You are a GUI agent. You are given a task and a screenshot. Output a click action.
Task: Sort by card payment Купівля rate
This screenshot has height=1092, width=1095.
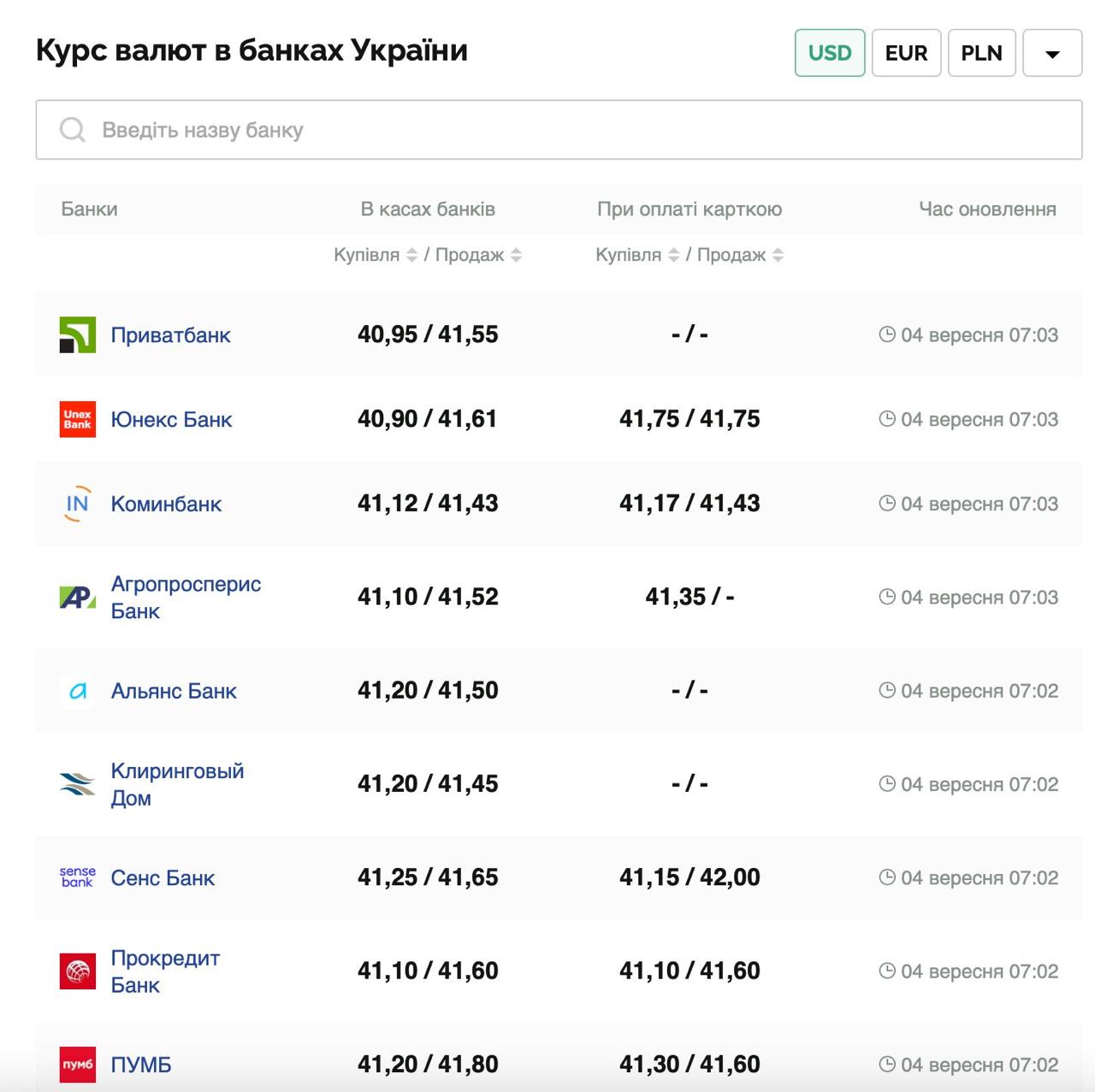click(x=673, y=255)
